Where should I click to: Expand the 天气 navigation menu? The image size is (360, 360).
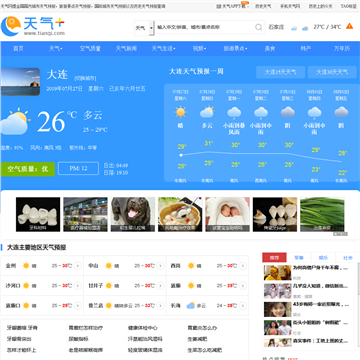56,49
